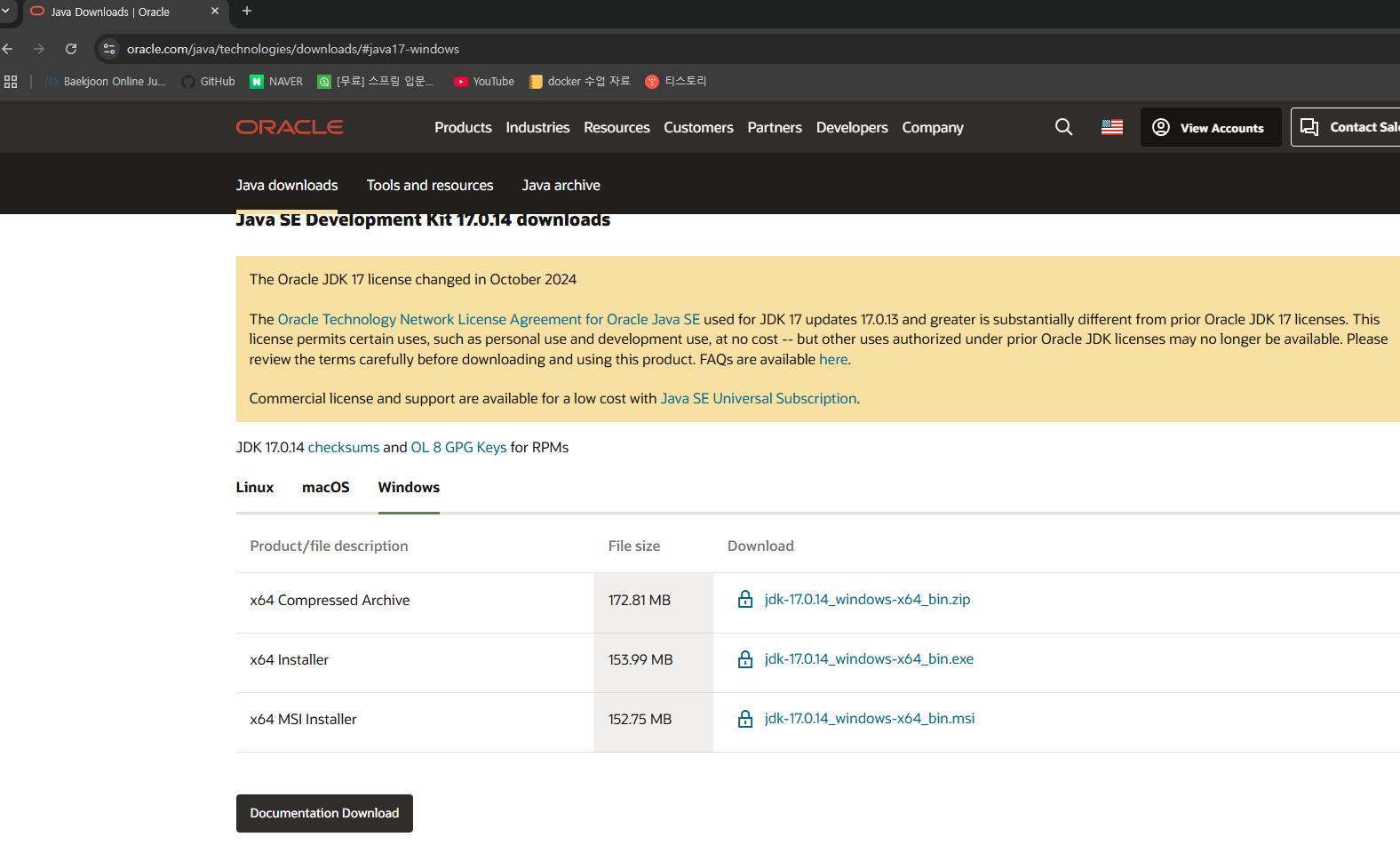Open the Industries menu

coord(537,127)
